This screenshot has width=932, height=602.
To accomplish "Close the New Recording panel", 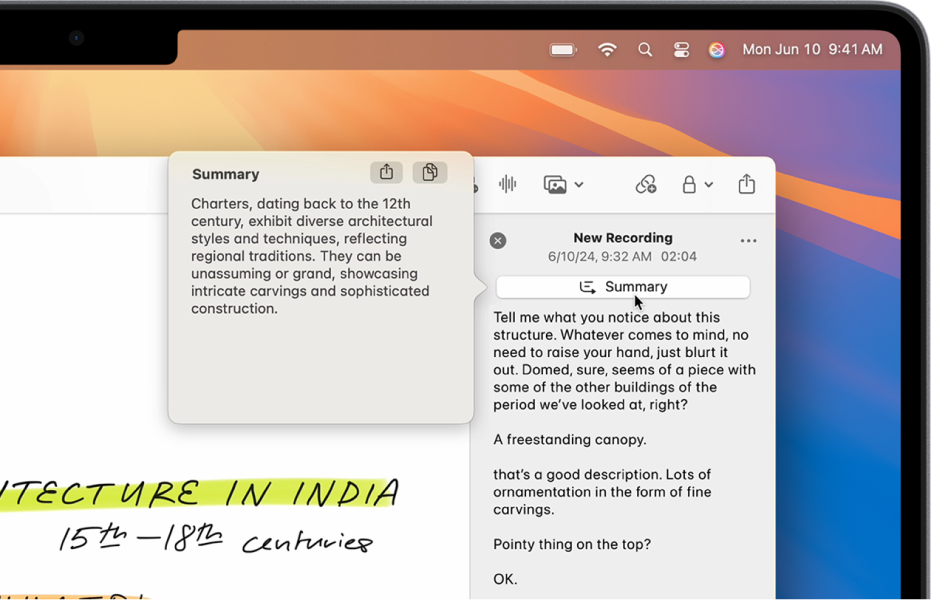I will pos(498,241).
